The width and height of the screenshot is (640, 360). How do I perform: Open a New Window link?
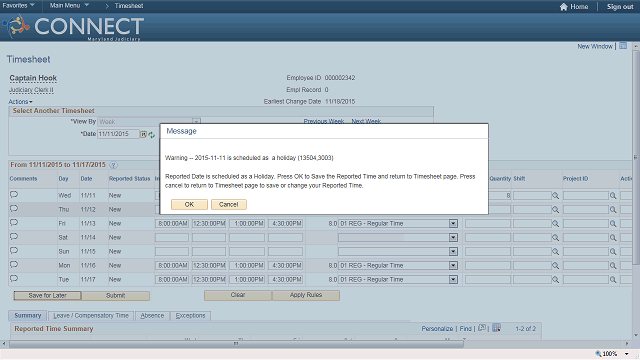click(x=595, y=47)
